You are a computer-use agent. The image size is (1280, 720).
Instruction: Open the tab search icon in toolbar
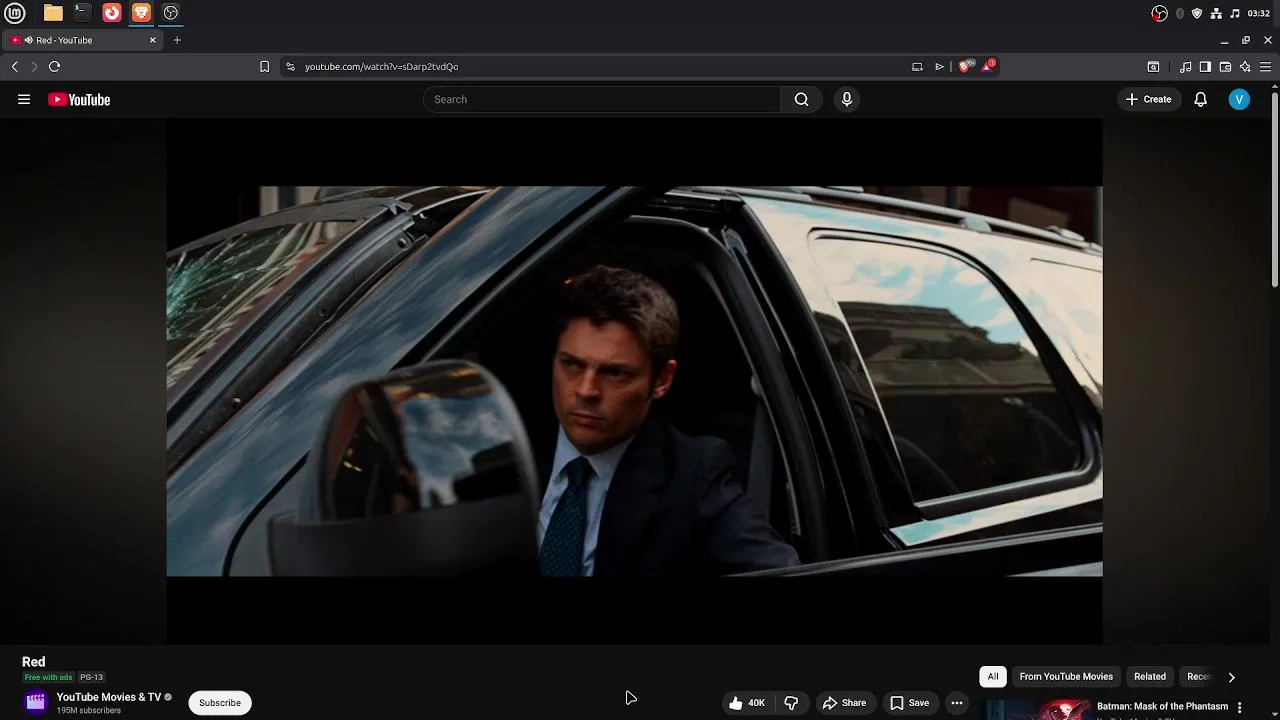click(x=1153, y=67)
